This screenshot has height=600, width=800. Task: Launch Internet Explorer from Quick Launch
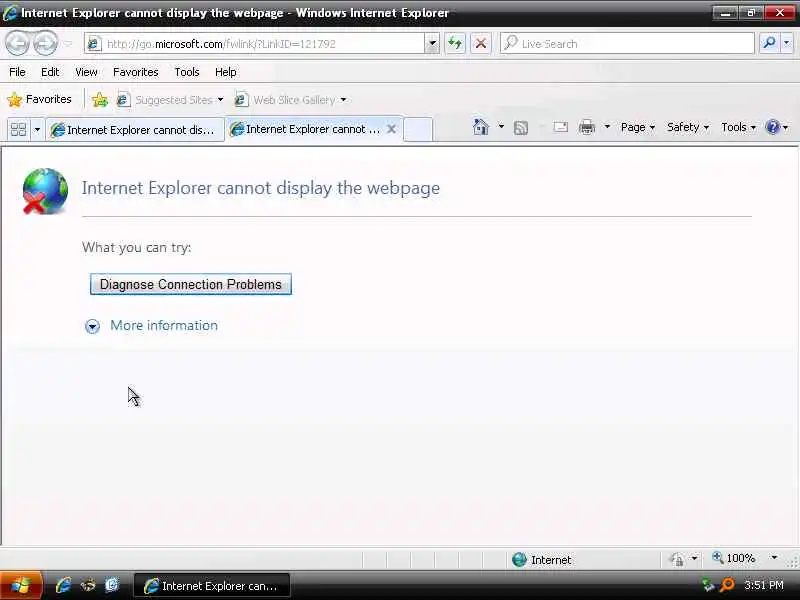pos(63,585)
